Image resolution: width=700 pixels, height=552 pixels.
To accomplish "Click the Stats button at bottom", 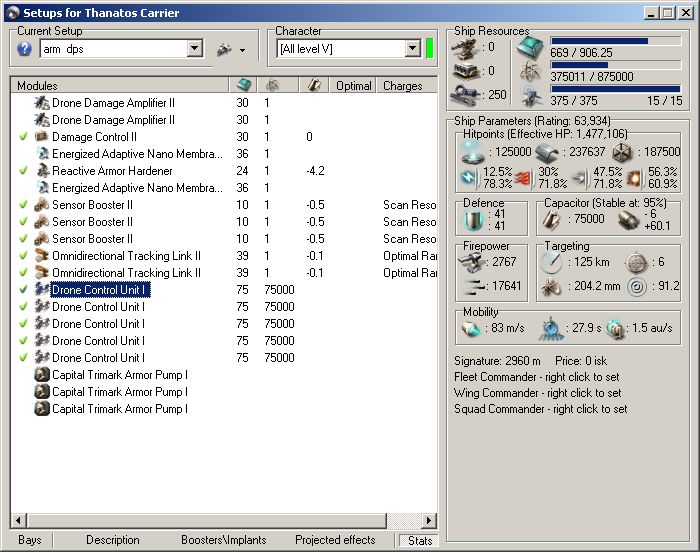I will (x=420, y=540).
